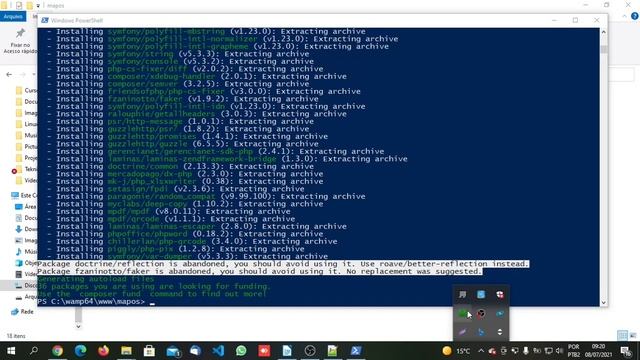Click PowerShell scrollbar up arrow
The width and height of the screenshot is (640, 360).
(x=604, y=32)
